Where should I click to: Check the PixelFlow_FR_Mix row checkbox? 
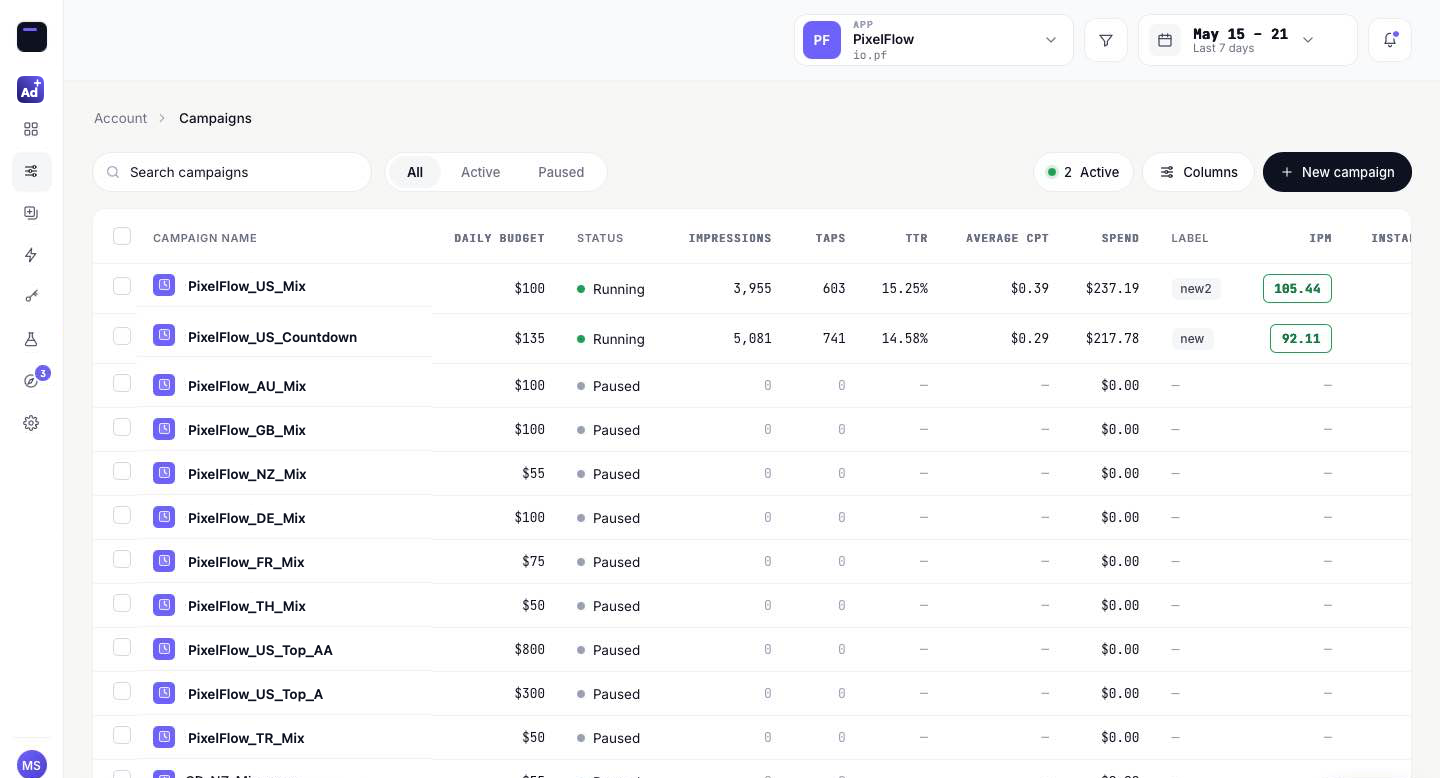tap(122, 559)
